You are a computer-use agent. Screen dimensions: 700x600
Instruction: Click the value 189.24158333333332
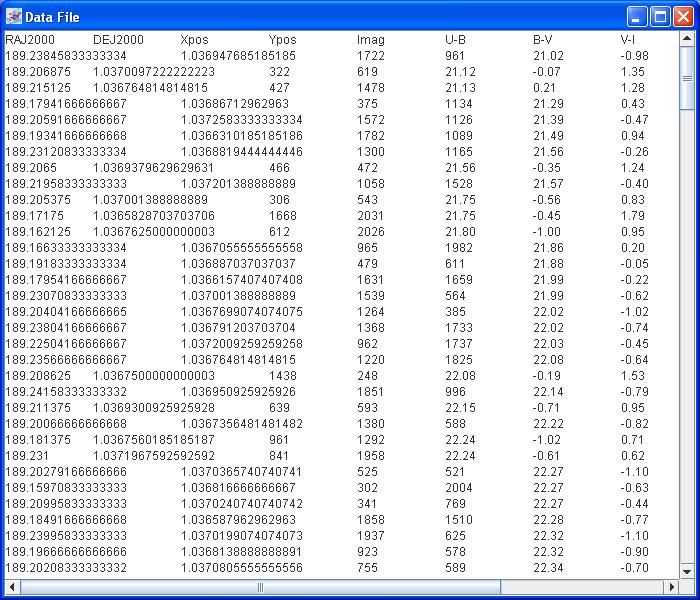(66, 393)
